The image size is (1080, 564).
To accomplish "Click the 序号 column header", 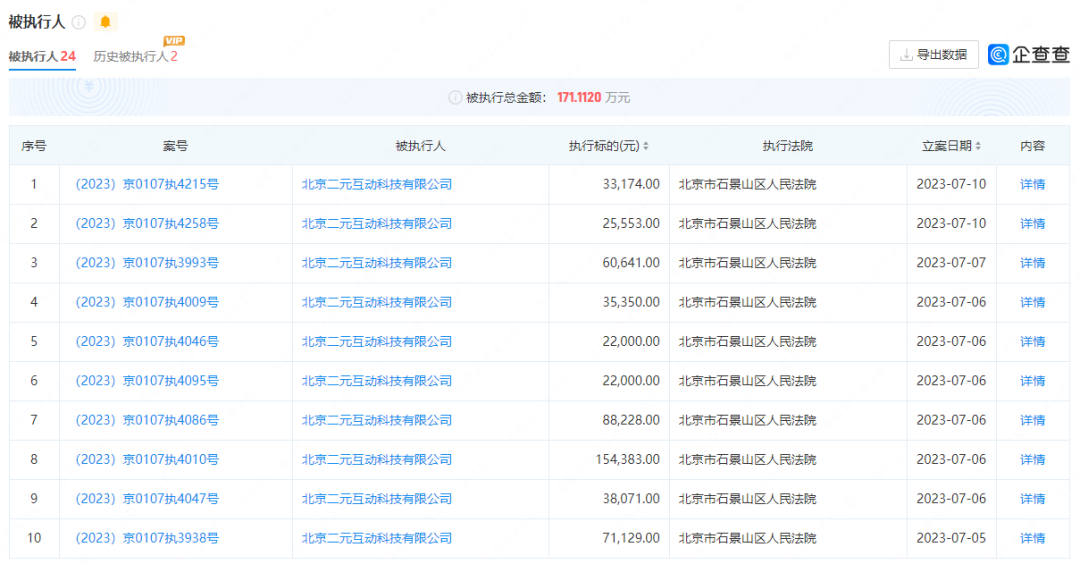I will [34, 146].
